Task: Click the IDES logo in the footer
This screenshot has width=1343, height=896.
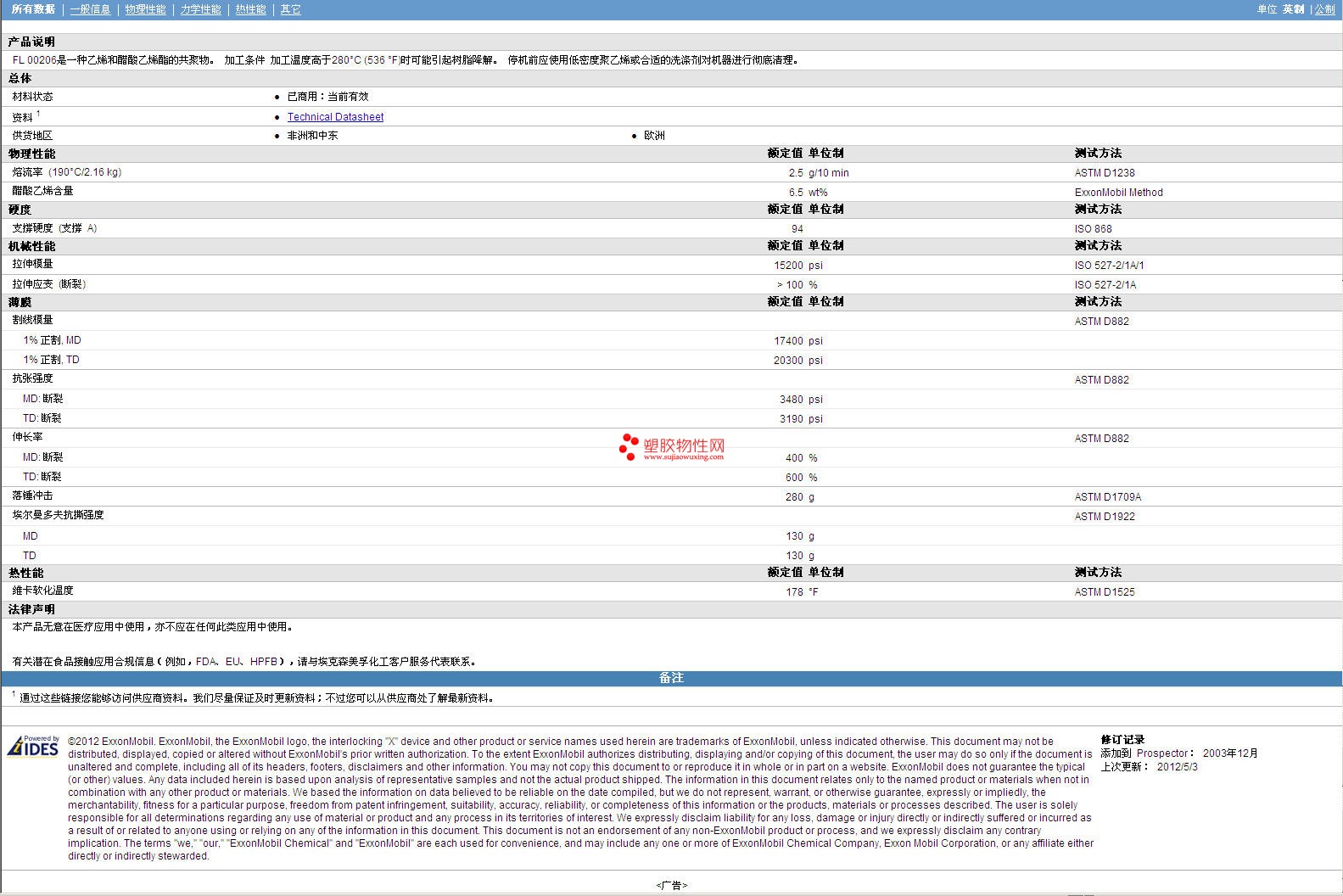Action: click(34, 746)
